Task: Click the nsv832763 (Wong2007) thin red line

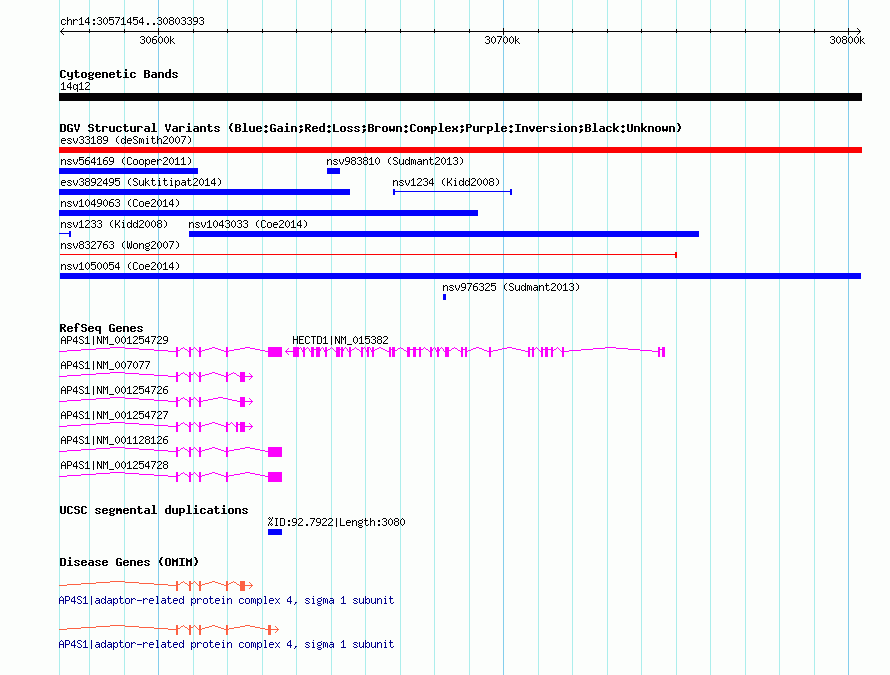Action: click(368, 255)
